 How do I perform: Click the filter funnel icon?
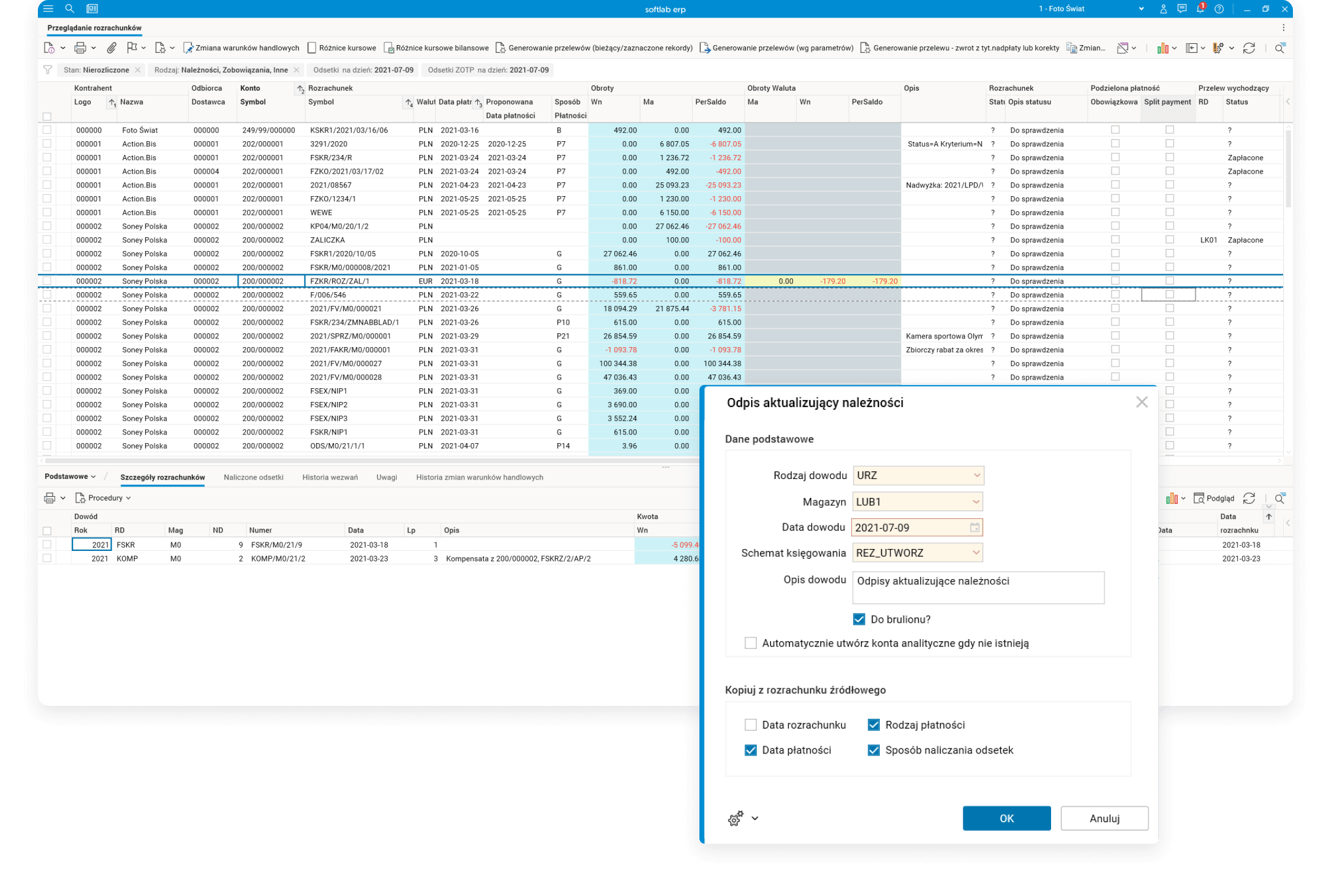(48, 70)
